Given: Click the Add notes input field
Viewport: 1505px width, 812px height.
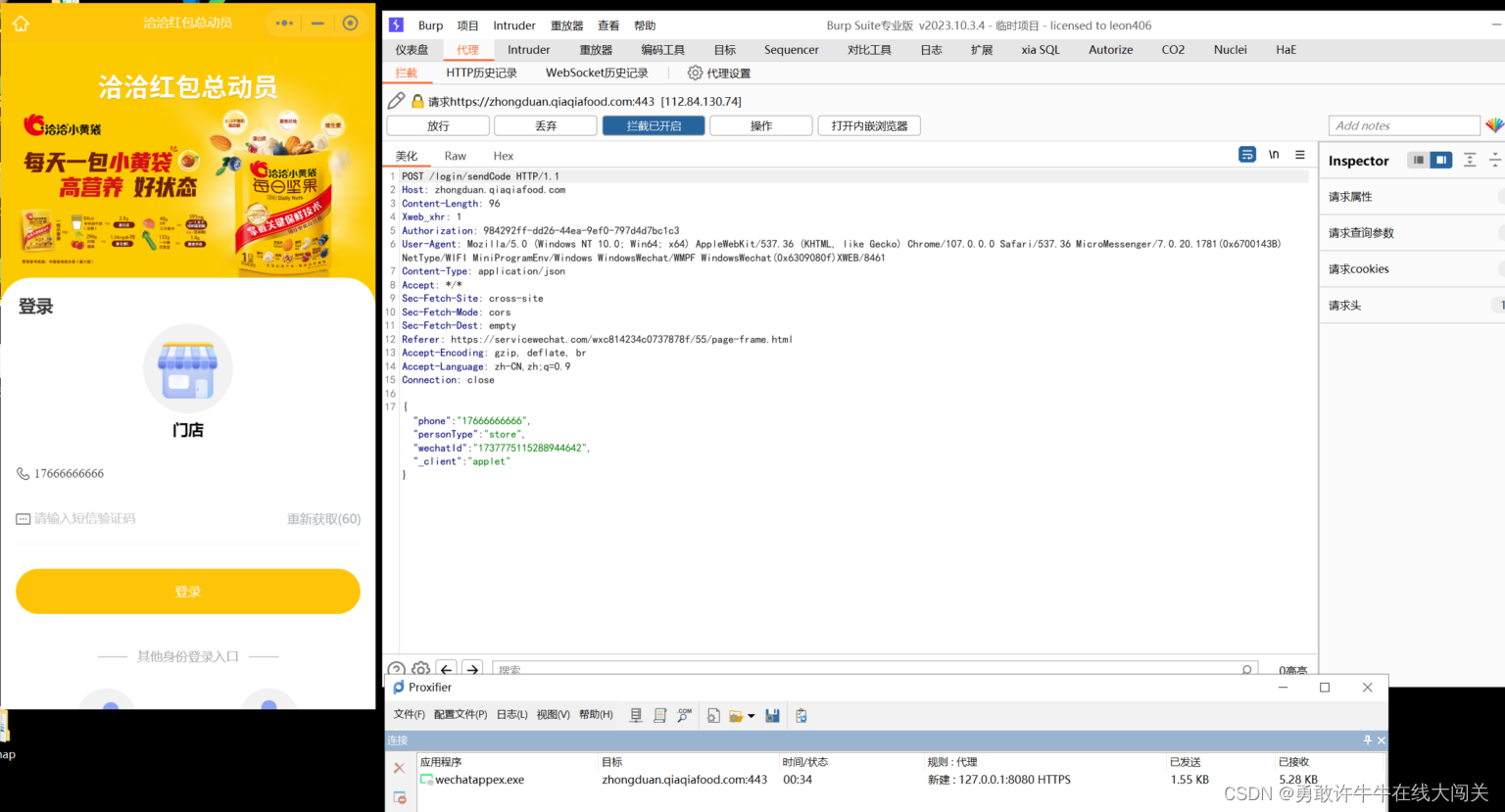Looking at the screenshot, I should click(1404, 125).
